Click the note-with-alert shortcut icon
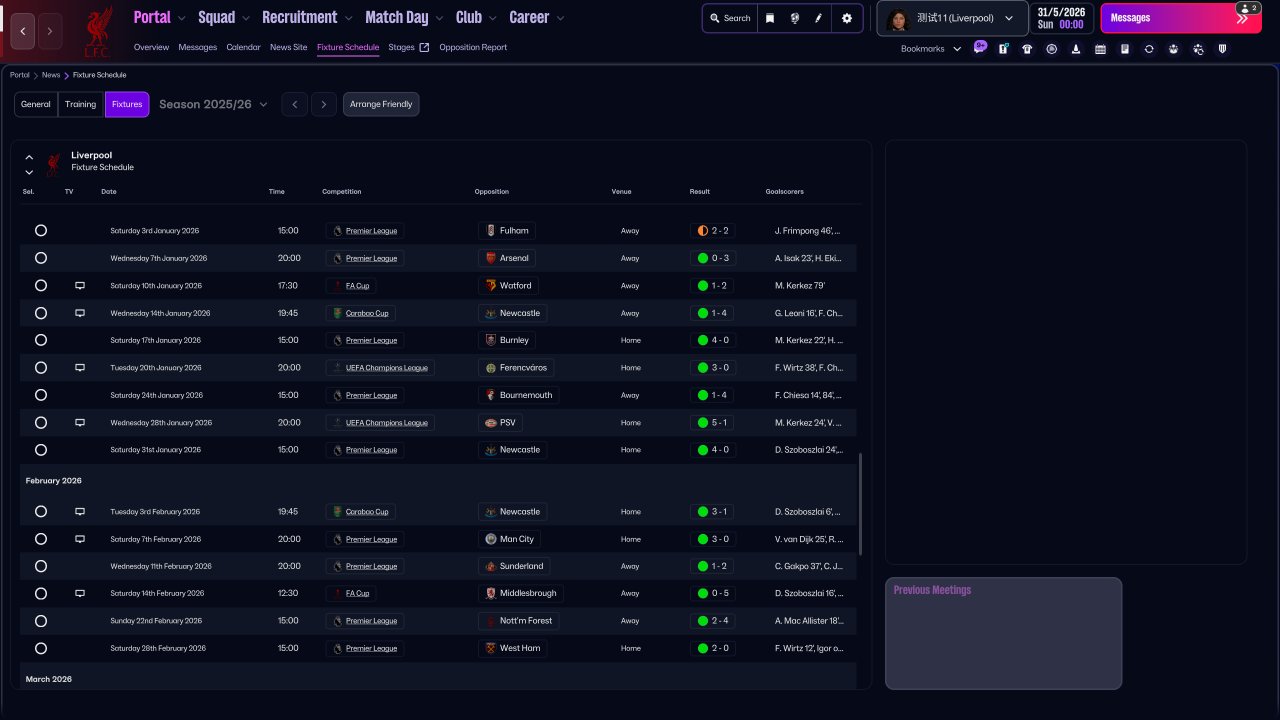 [x=1003, y=49]
